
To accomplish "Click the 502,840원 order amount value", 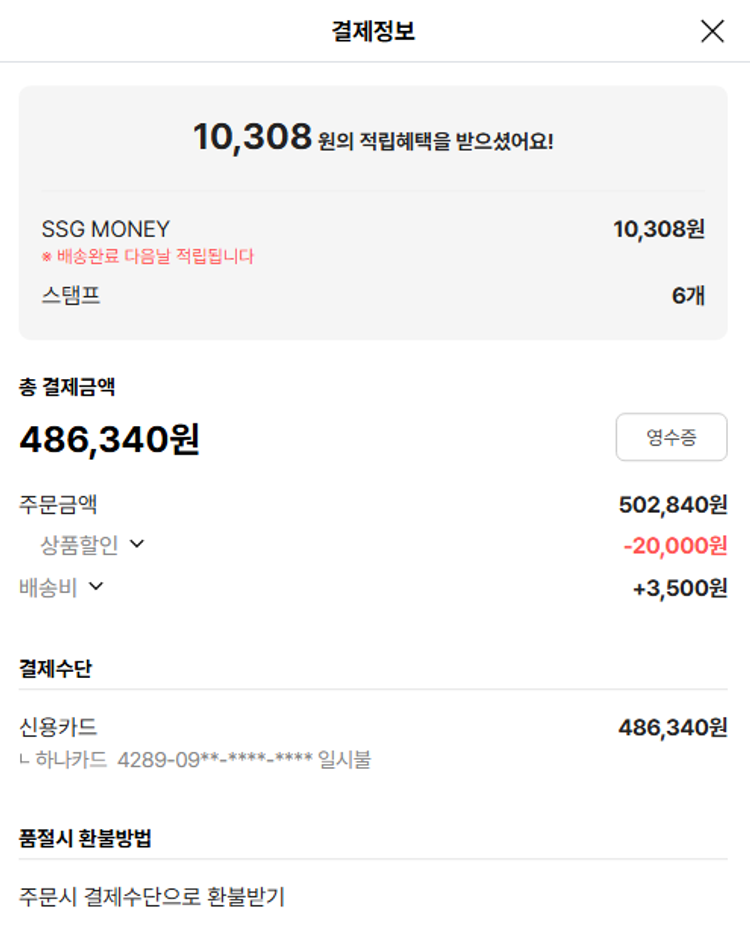I will [673, 504].
